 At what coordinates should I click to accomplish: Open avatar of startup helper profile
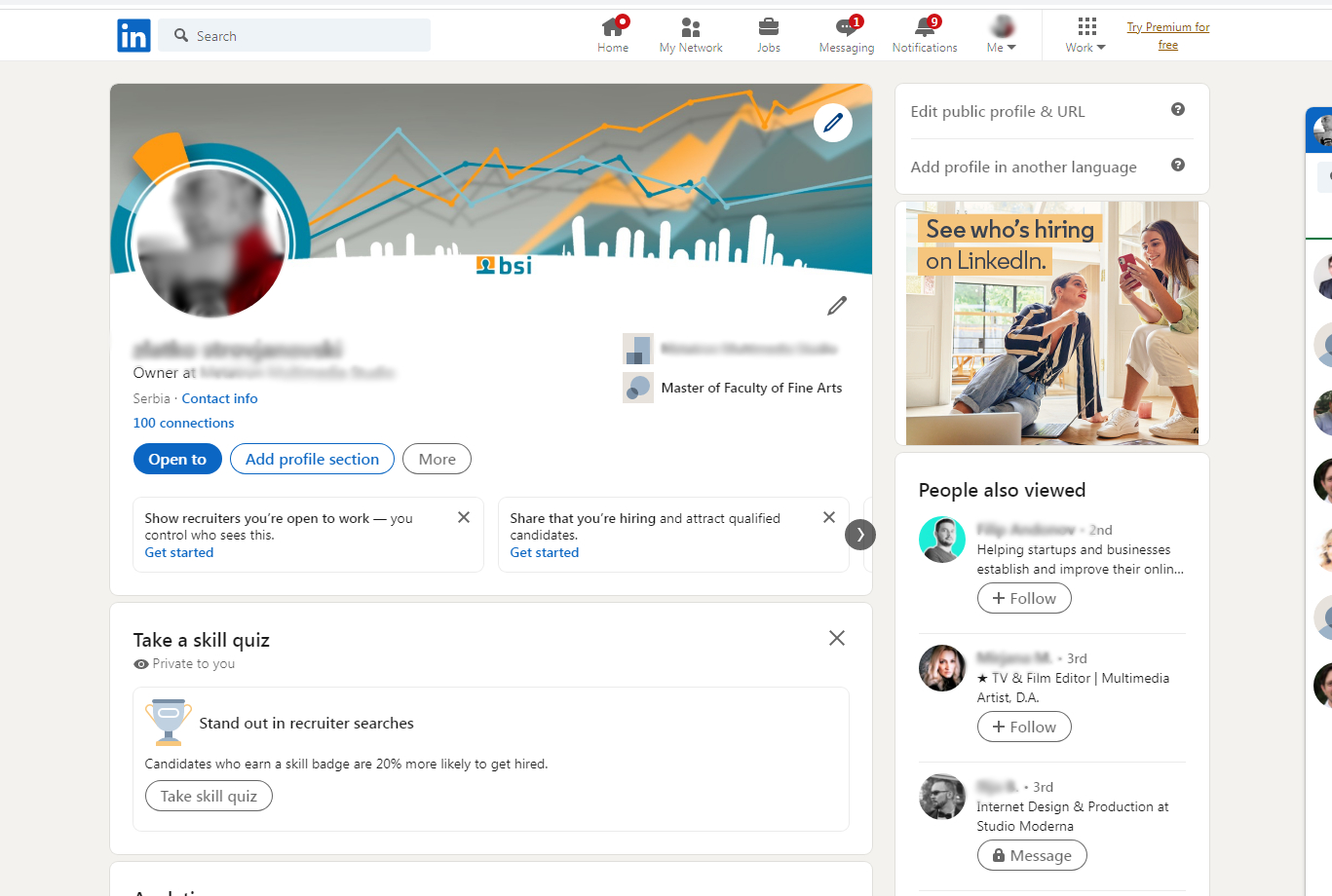tap(942, 540)
